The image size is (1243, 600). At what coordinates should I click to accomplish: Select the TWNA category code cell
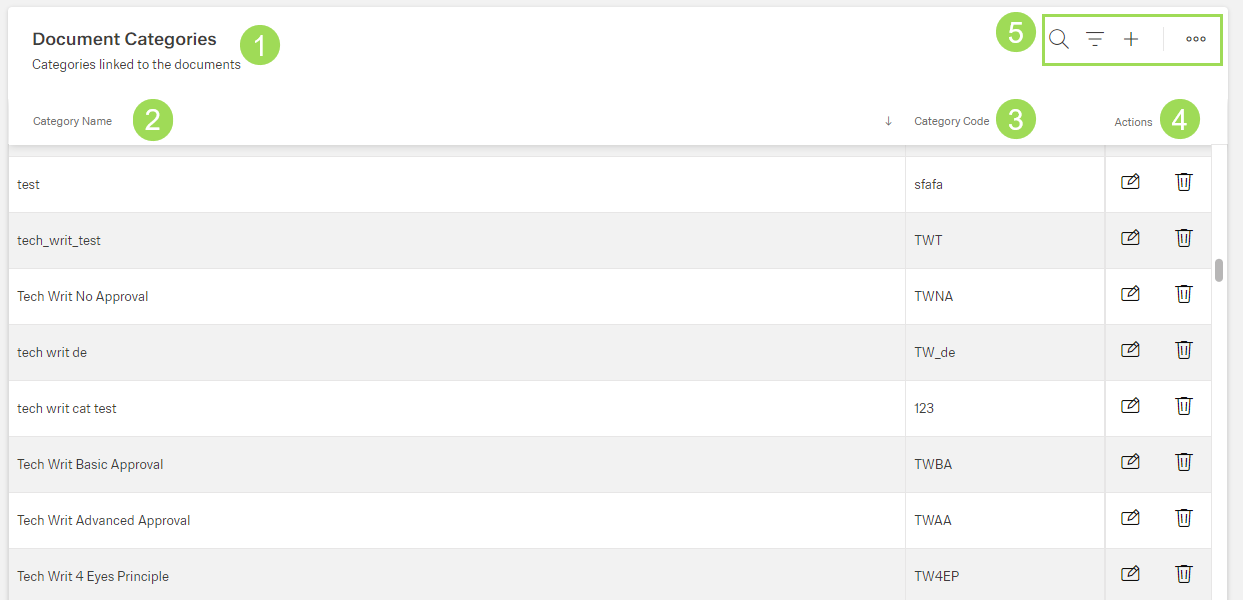[934, 296]
